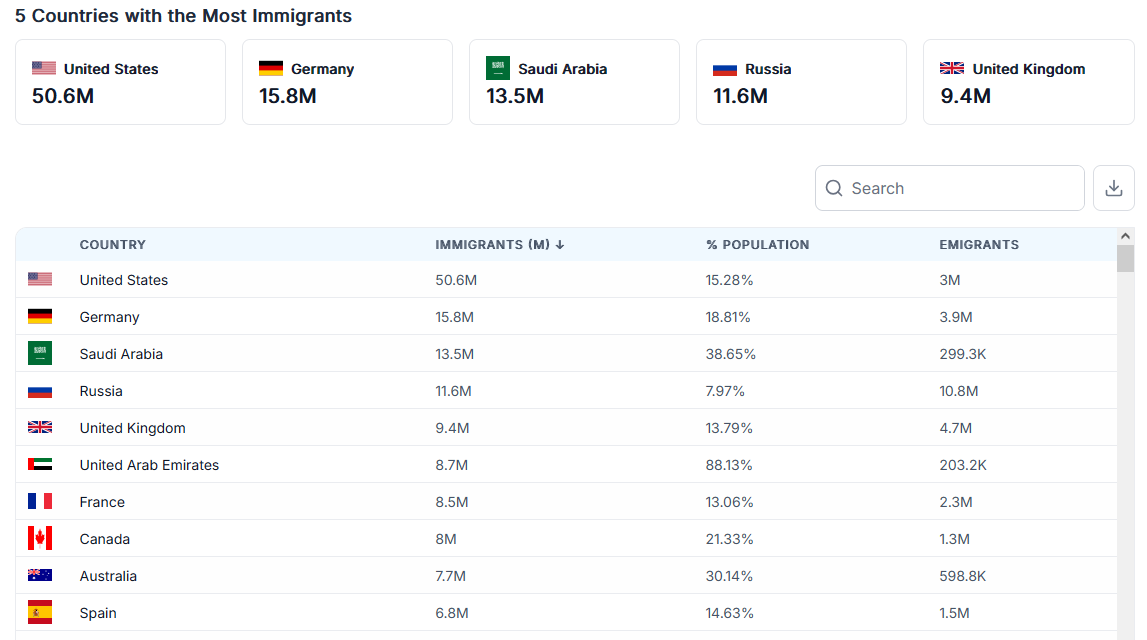This screenshot has width=1147, height=640.
Task: Click the 21.33% population value
Action: pyautogui.click(x=729, y=539)
